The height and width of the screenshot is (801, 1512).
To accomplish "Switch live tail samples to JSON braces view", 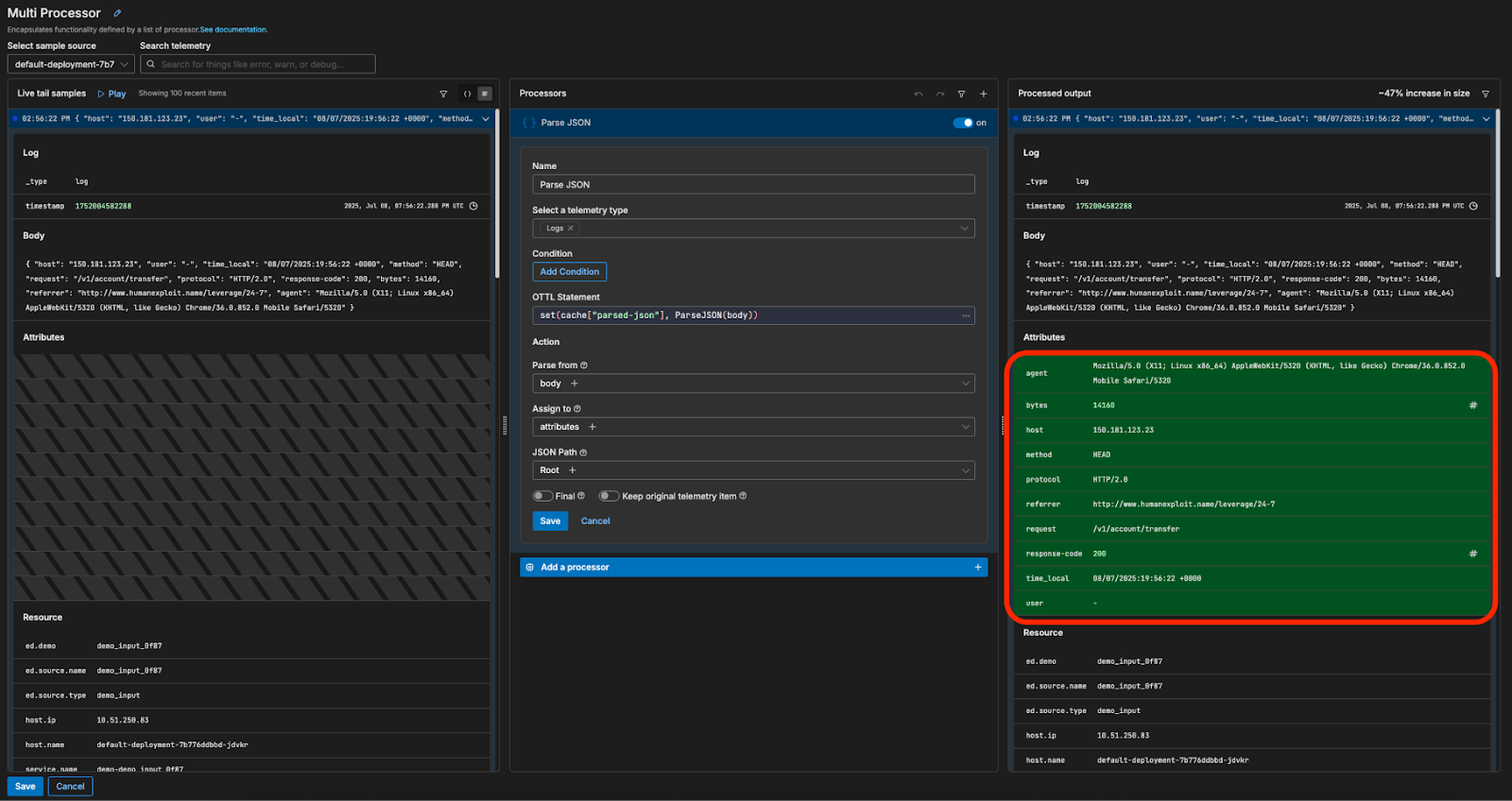I will [467, 94].
